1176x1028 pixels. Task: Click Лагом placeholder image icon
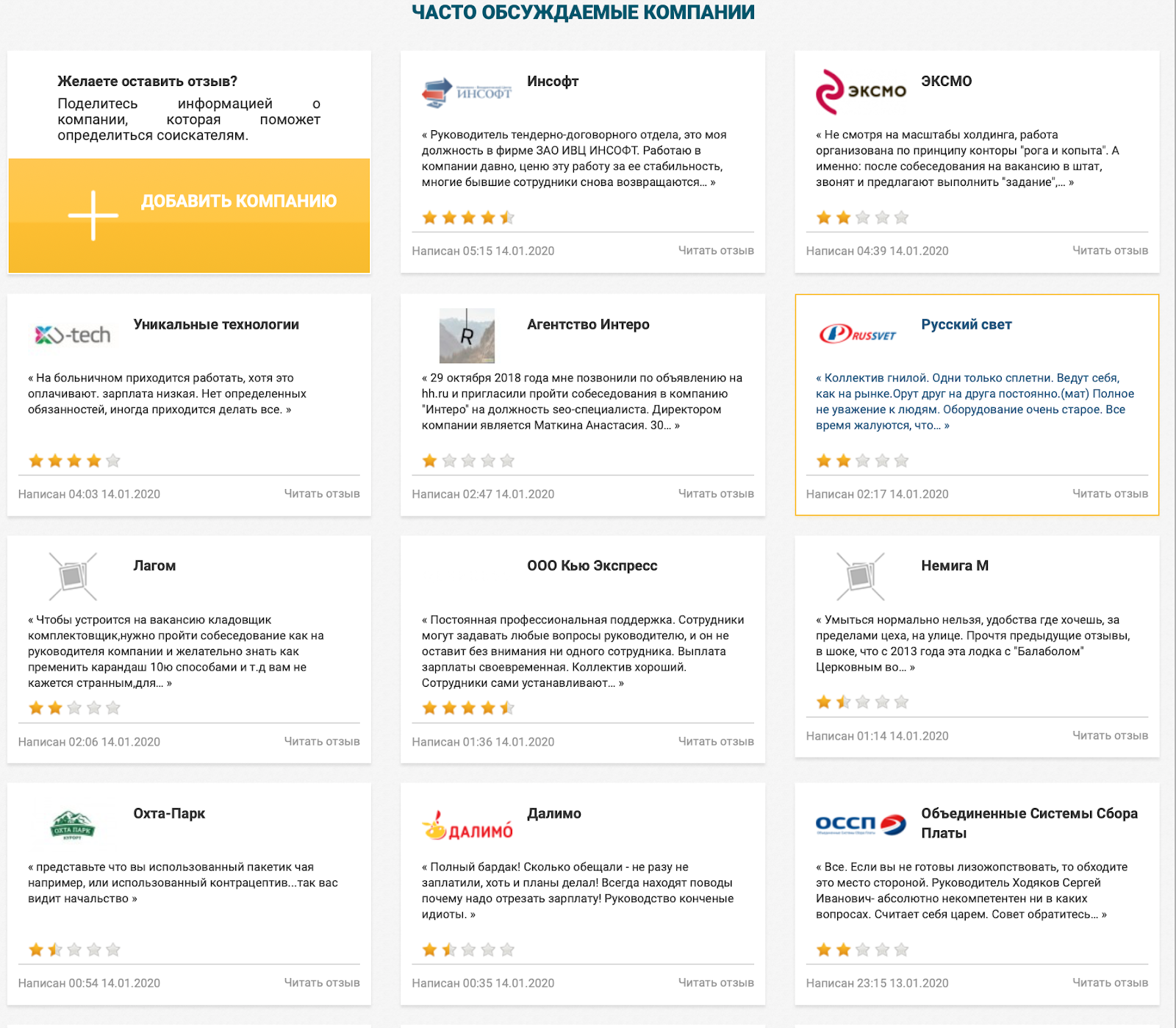pos(73,577)
